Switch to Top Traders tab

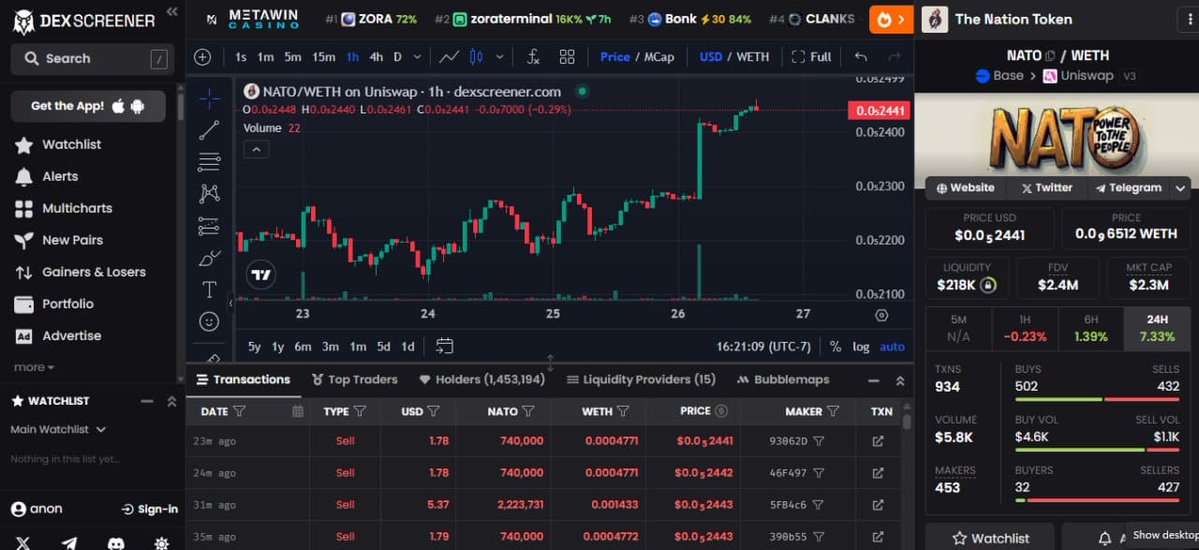click(355, 379)
